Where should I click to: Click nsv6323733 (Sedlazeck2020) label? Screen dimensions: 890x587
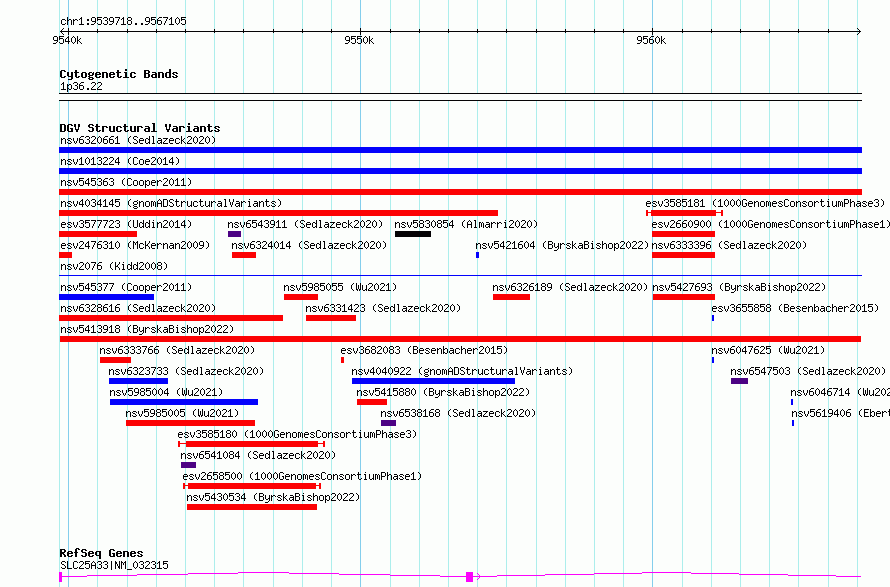(x=186, y=371)
